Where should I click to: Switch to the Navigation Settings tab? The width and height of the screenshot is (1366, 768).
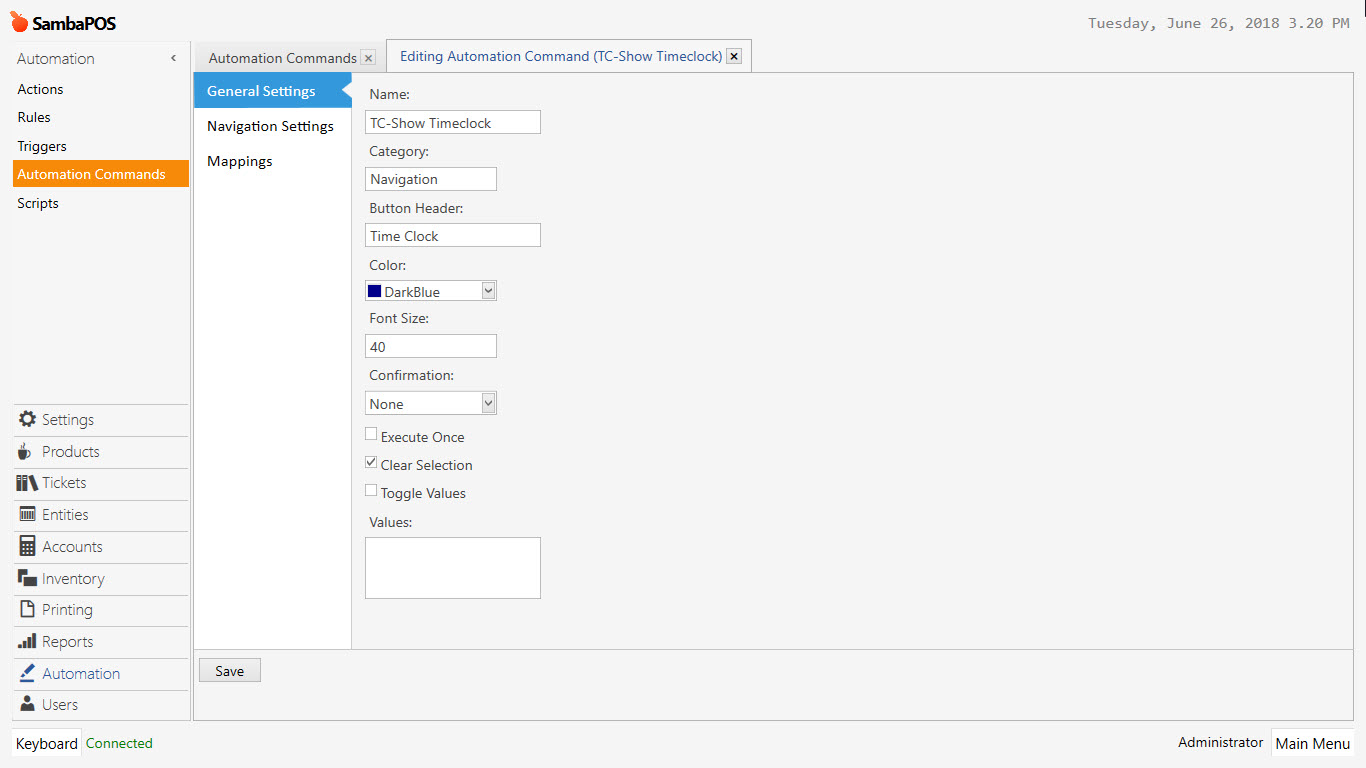pyautogui.click(x=270, y=126)
